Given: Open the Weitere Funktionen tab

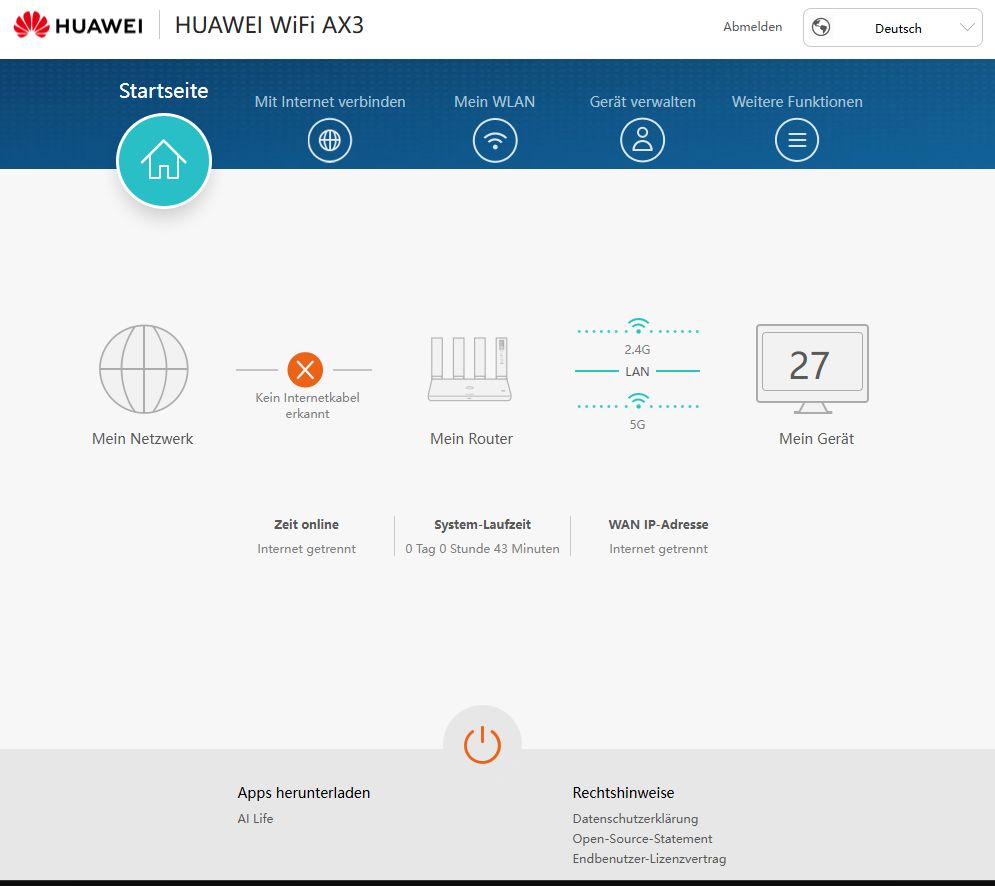Looking at the screenshot, I should (797, 102).
